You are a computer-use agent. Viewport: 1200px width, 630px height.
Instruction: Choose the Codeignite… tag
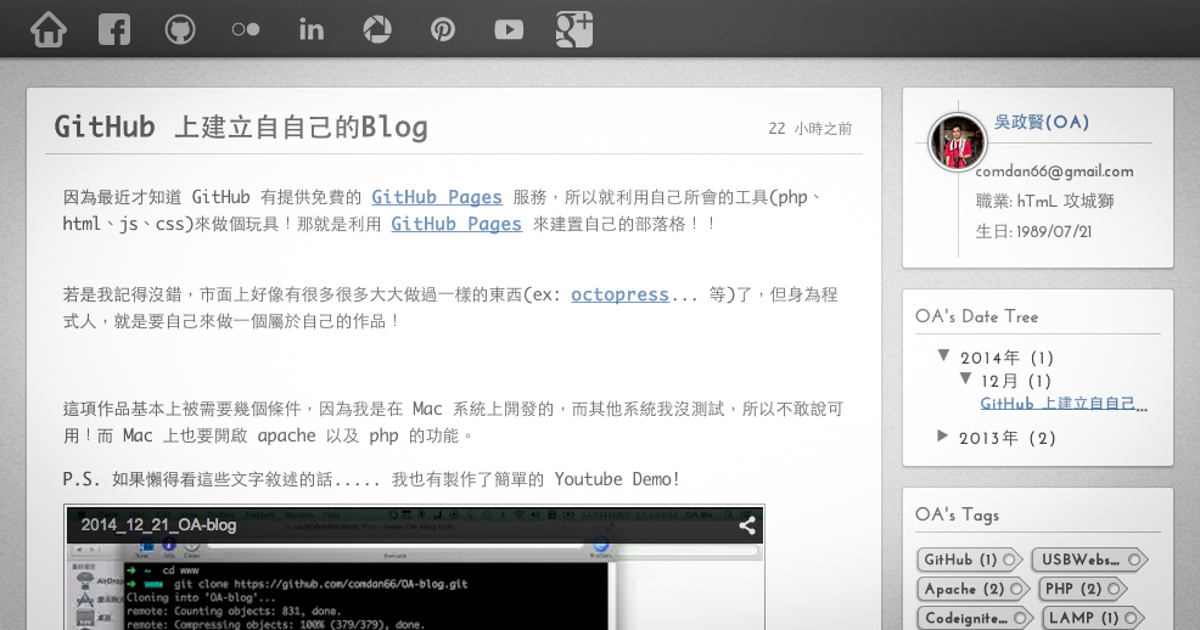point(975,618)
